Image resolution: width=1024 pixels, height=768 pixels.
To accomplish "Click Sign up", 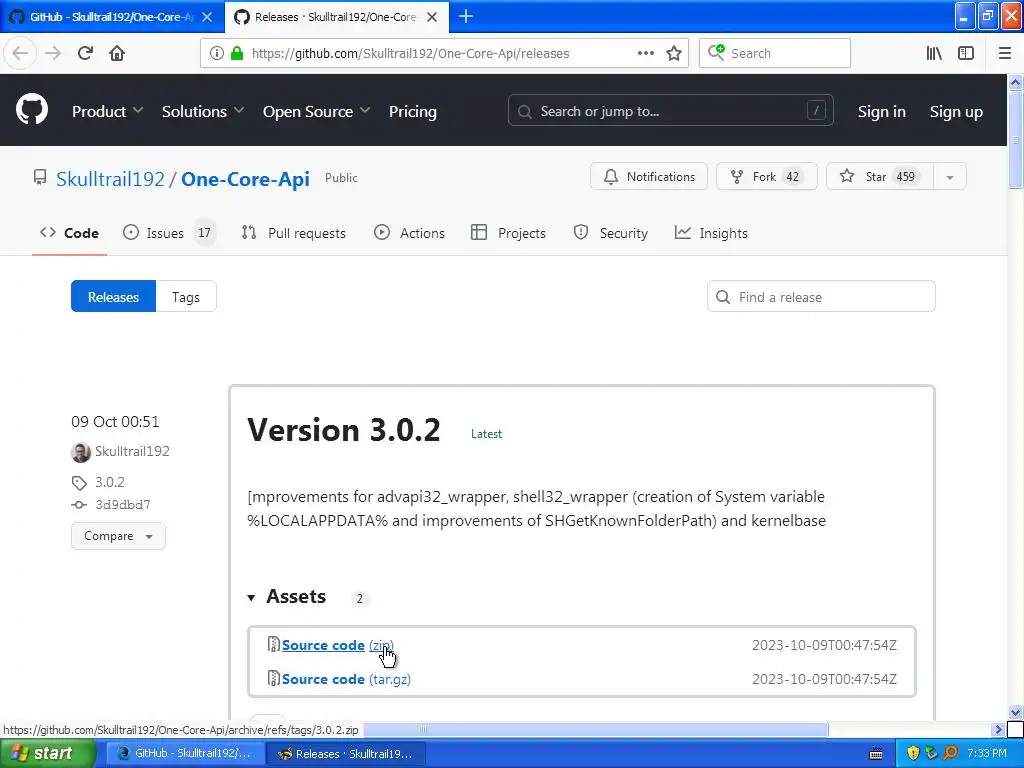I will click(x=956, y=112).
